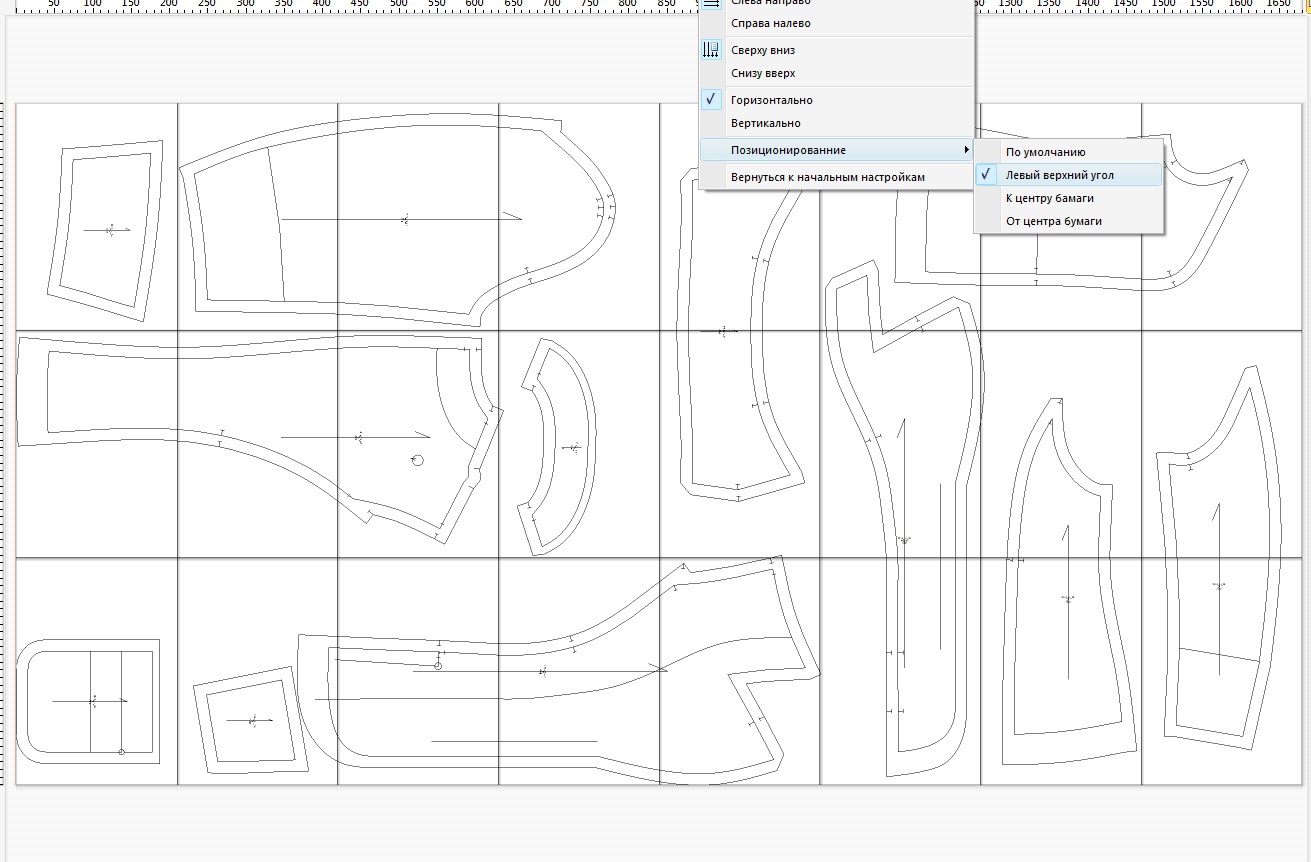Image resolution: width=1311 pixels, height=862 pixels.
Task: Switch orientation to Вертикально
Action: tap(765, 123)
